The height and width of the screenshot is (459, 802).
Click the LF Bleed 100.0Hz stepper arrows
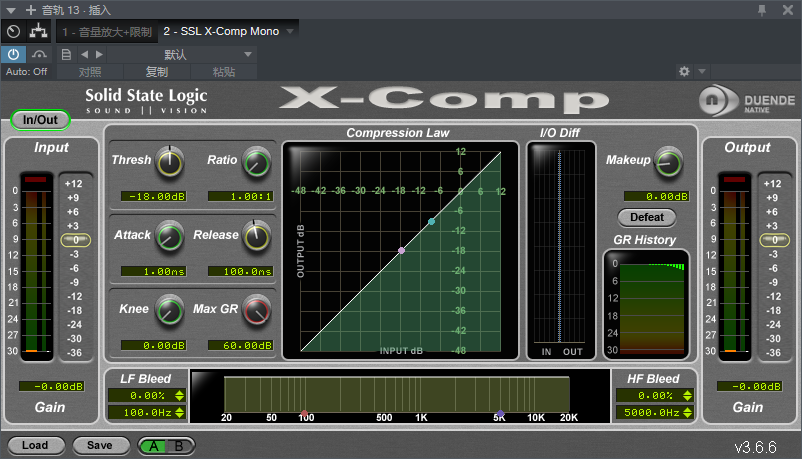(180, 412)
